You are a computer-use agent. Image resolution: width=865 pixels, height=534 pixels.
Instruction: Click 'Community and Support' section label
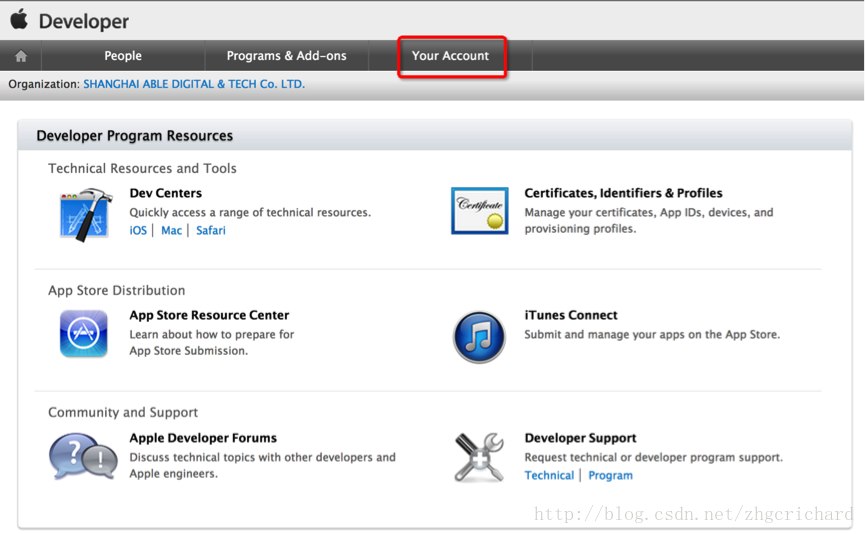[x=123, y=413]
